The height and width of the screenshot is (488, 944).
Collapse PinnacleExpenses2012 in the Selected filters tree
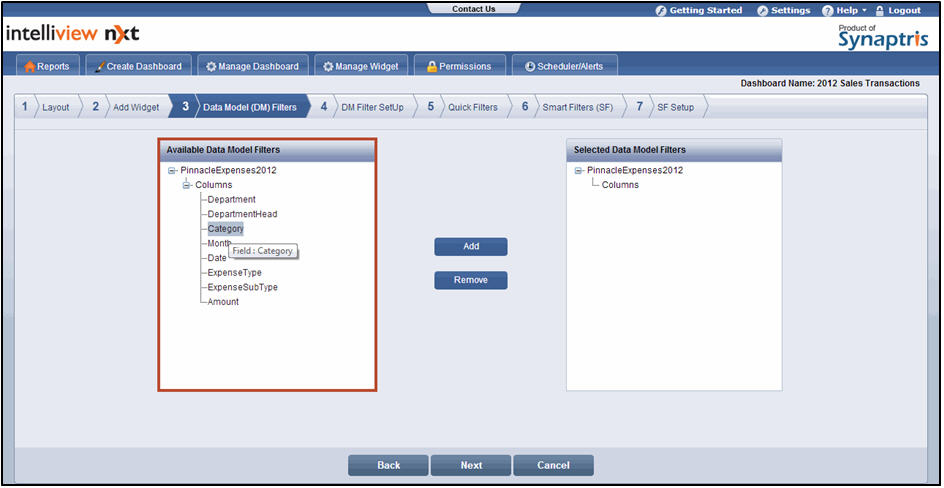click(x=579, y=171)
